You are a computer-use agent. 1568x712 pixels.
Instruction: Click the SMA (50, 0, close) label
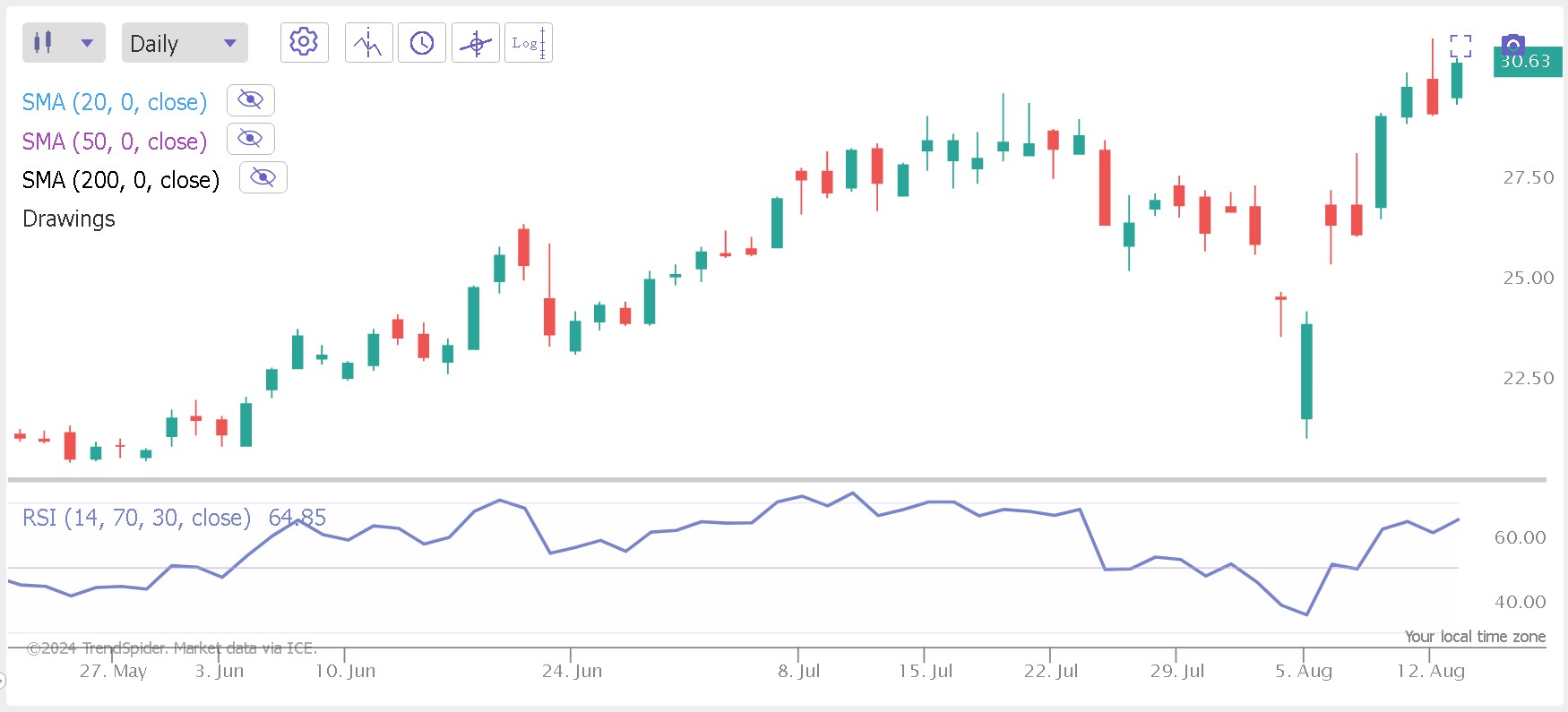coord(115,142)
